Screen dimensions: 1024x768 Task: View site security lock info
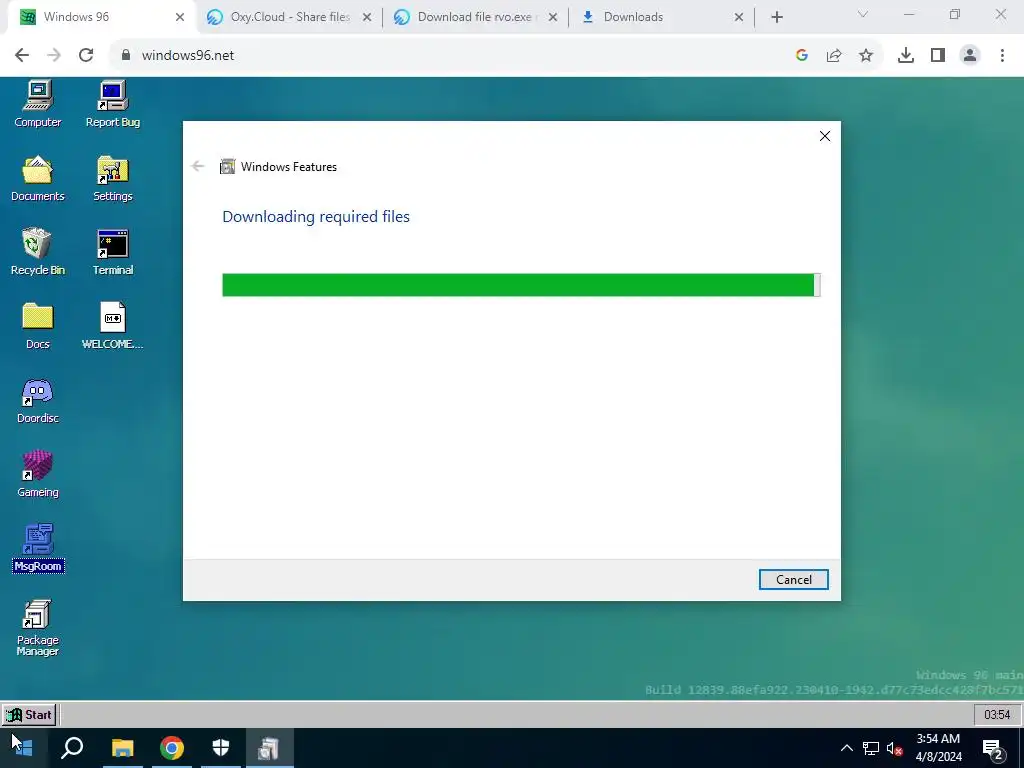126,55
